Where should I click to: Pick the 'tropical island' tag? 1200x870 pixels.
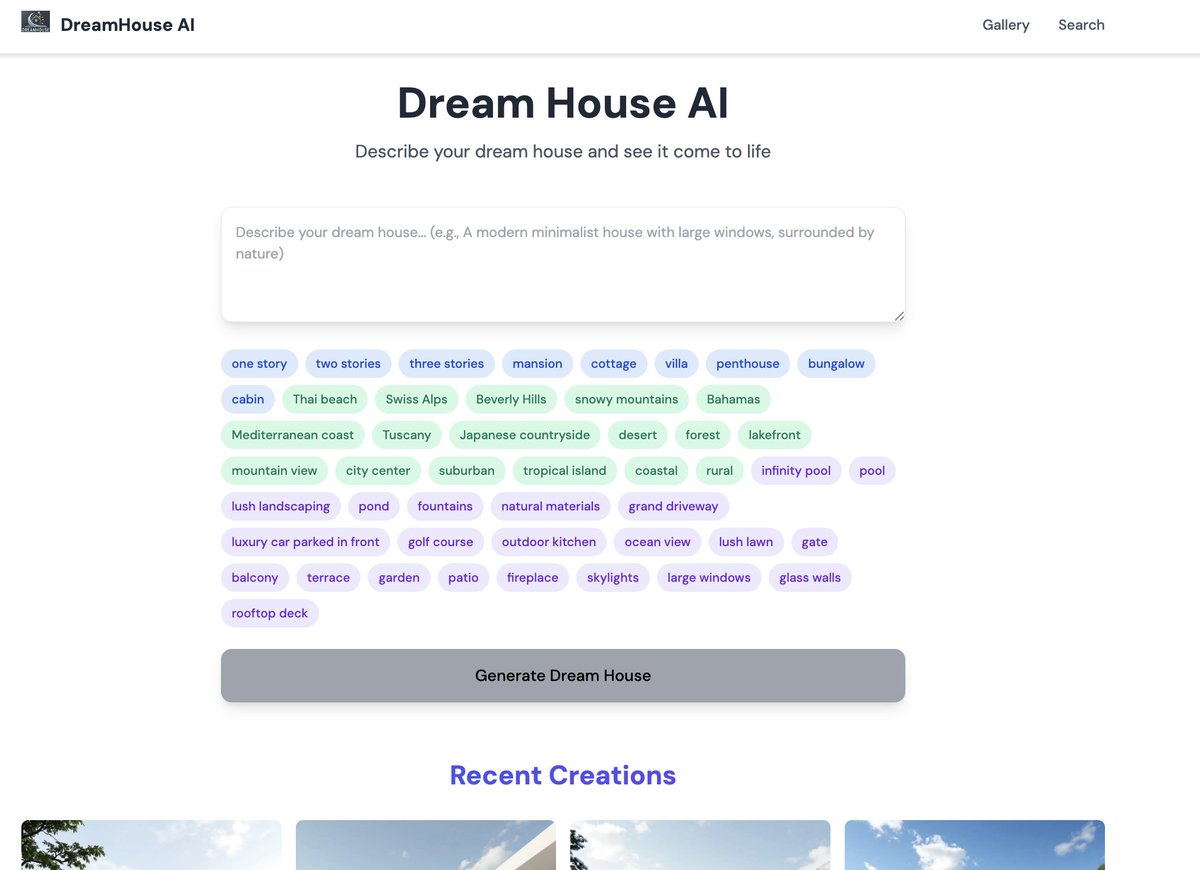point(565,471)
